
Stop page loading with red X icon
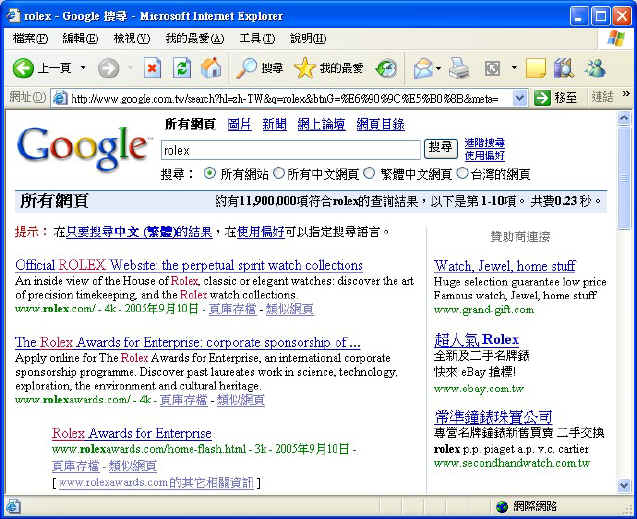(152, 68)
